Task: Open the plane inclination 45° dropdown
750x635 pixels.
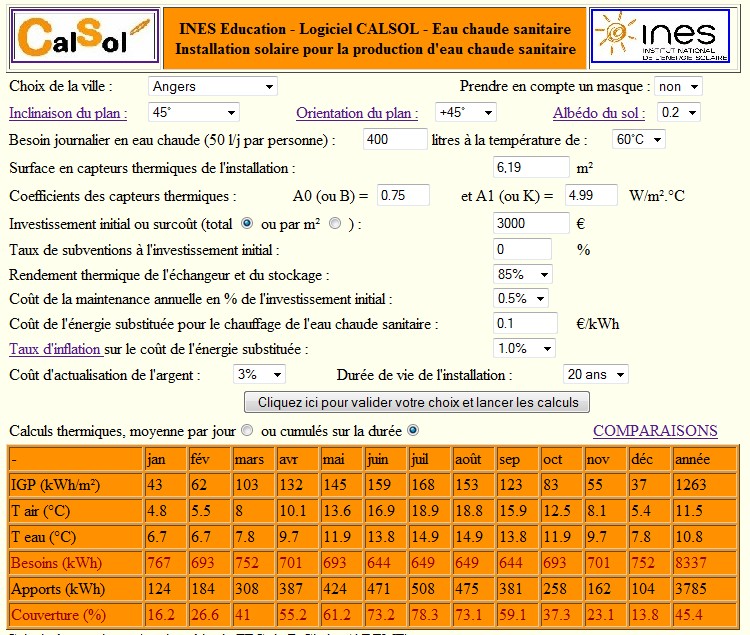Action: (194, 113)
